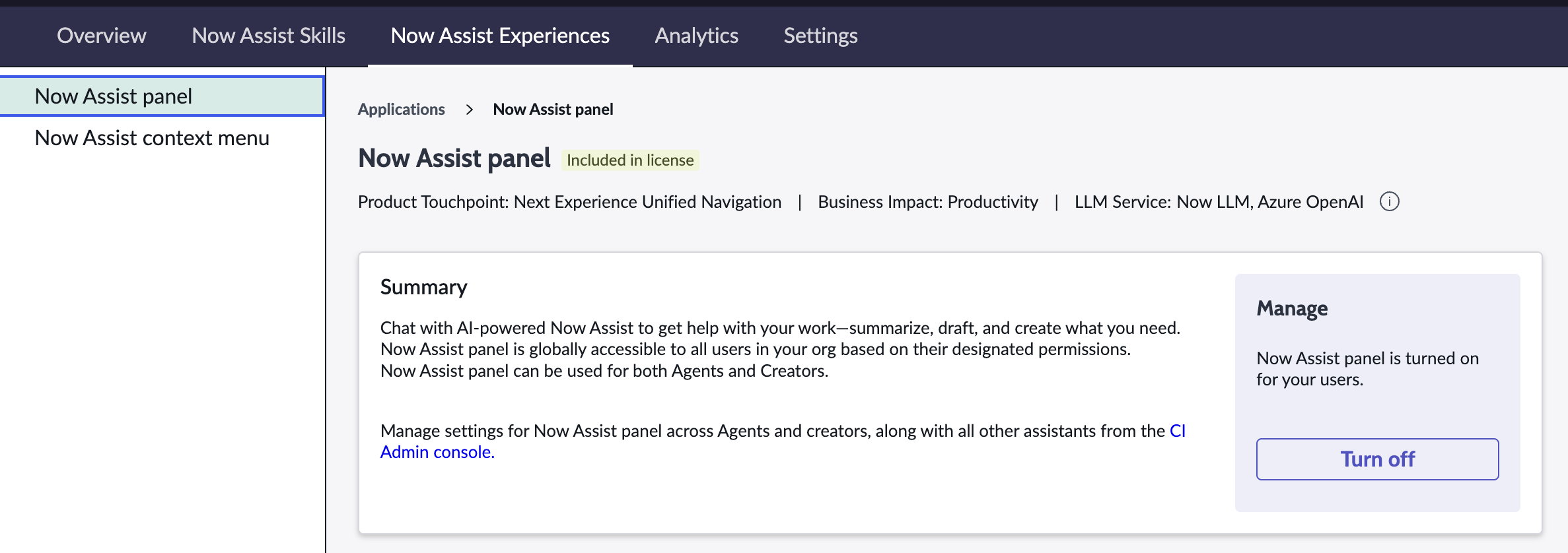Click the Included in license badge
This screenshot has height=553, width=1568.
(630, 160)
